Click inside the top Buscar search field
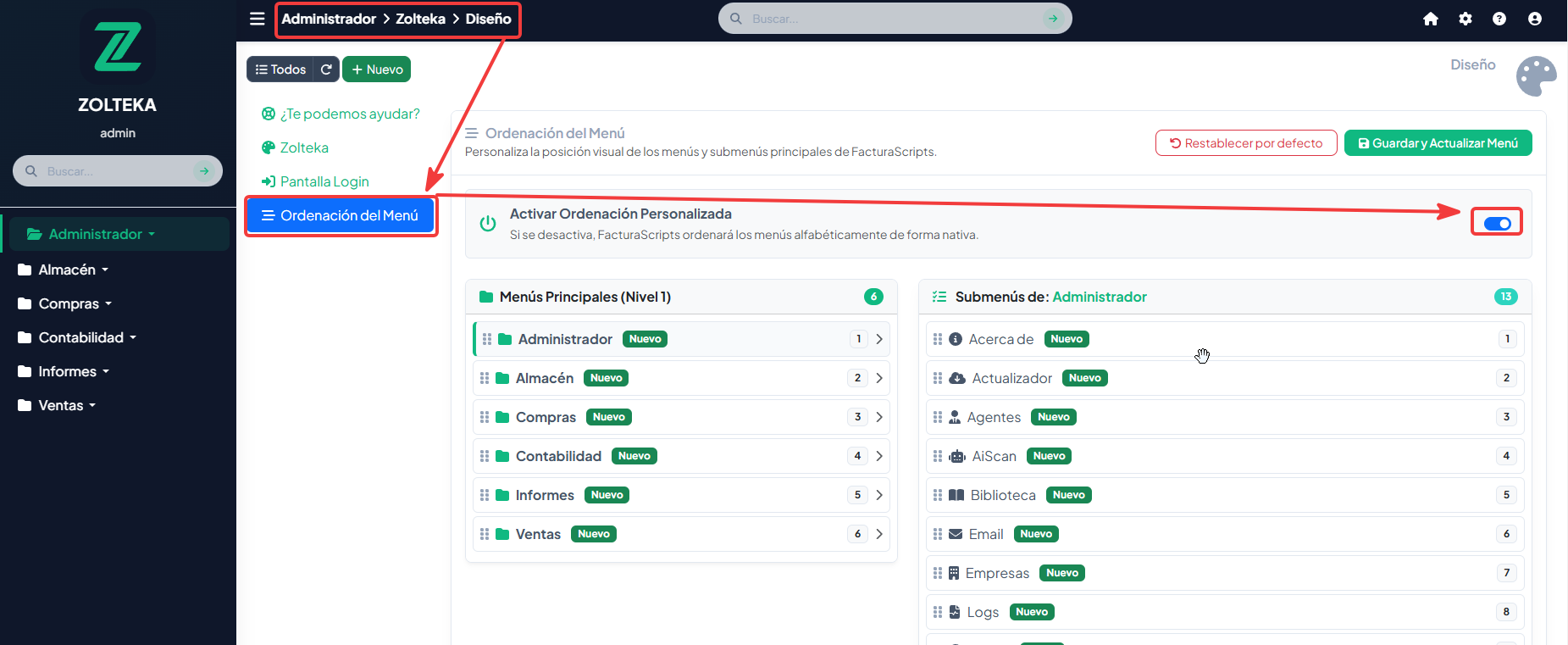This screenshot has width=1568, height=645. [x=895, y=19]
